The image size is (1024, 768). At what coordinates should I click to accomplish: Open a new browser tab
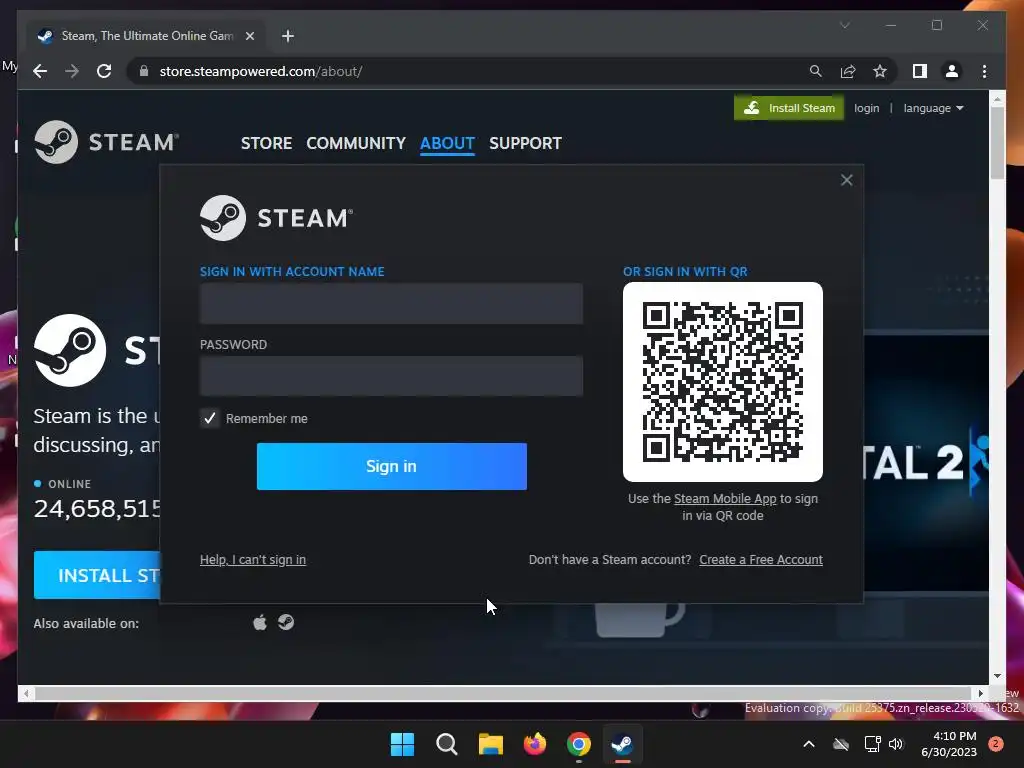[288, 36]
